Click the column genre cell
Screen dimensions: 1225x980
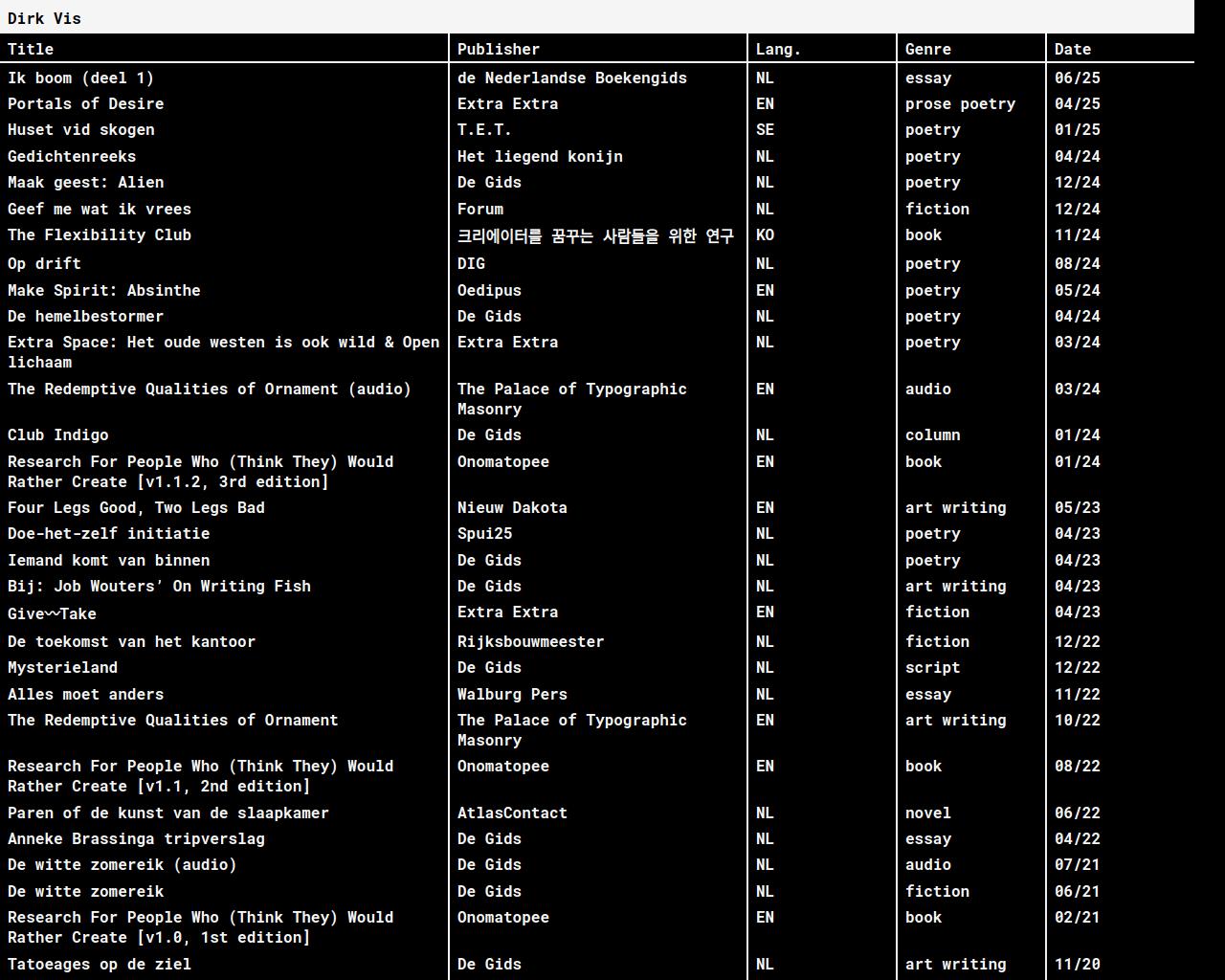[x=932, y=434]
